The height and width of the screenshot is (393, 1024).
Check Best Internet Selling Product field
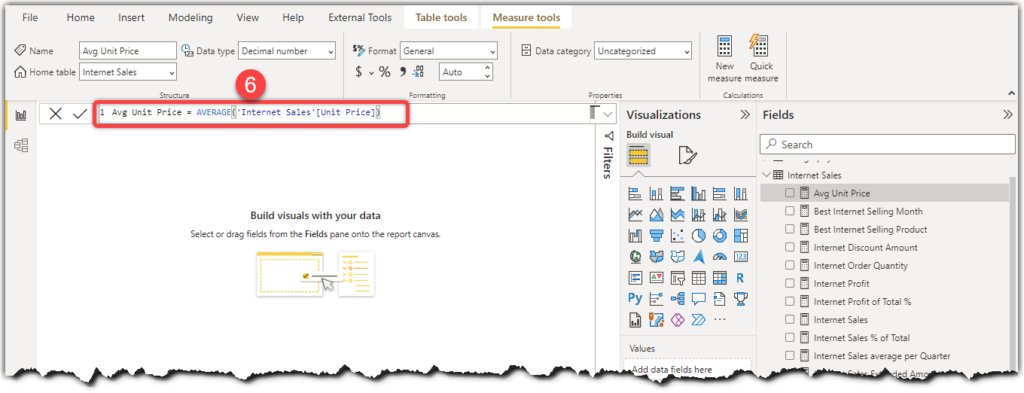[790, 229]
